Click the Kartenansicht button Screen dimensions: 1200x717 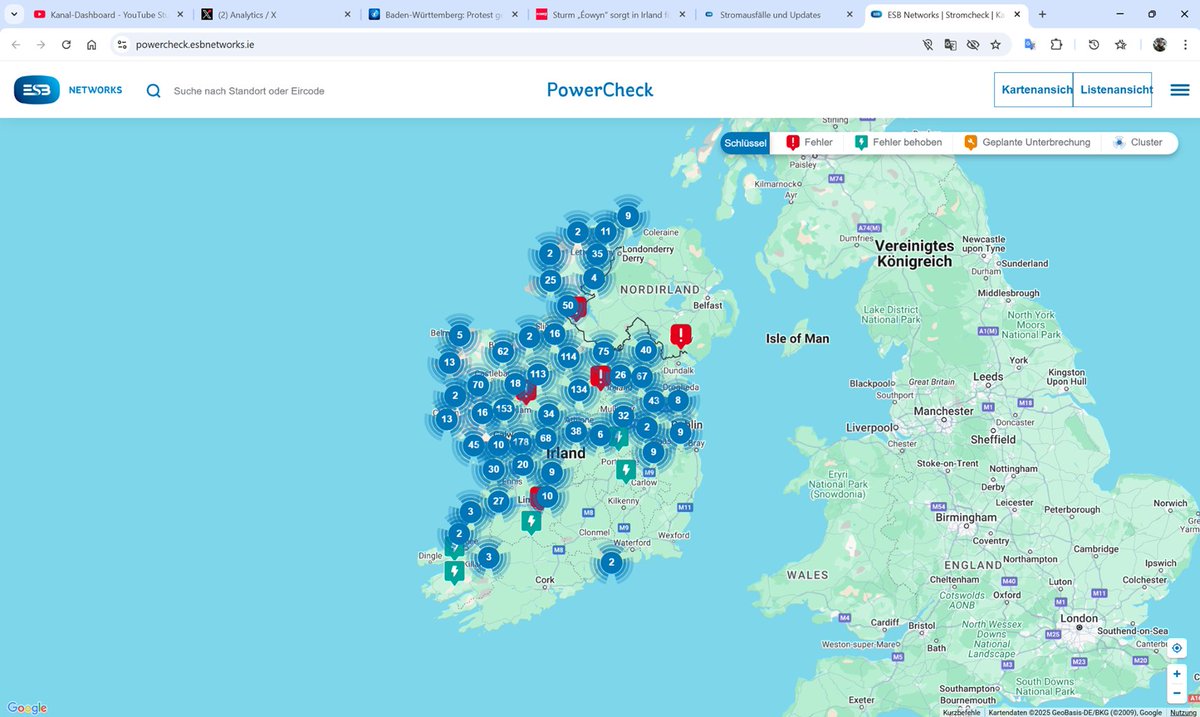[1035, 89]
